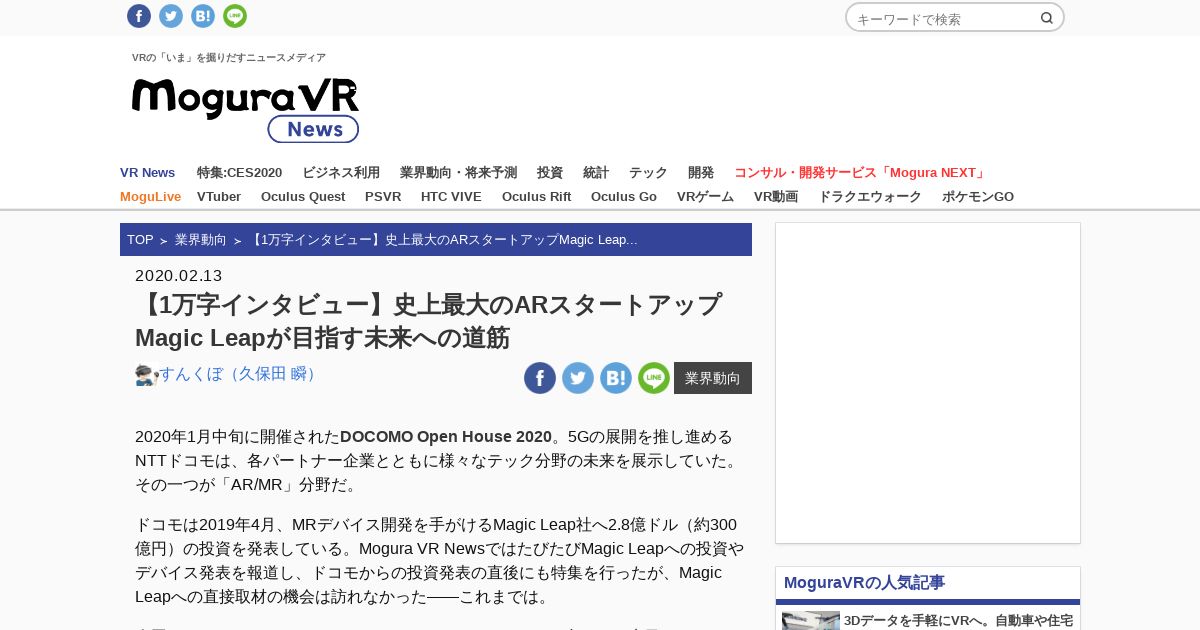This screenshot has width=1200, height=630.
Task: Click the 業界動向 category tag button
Action: click(713, 378)
